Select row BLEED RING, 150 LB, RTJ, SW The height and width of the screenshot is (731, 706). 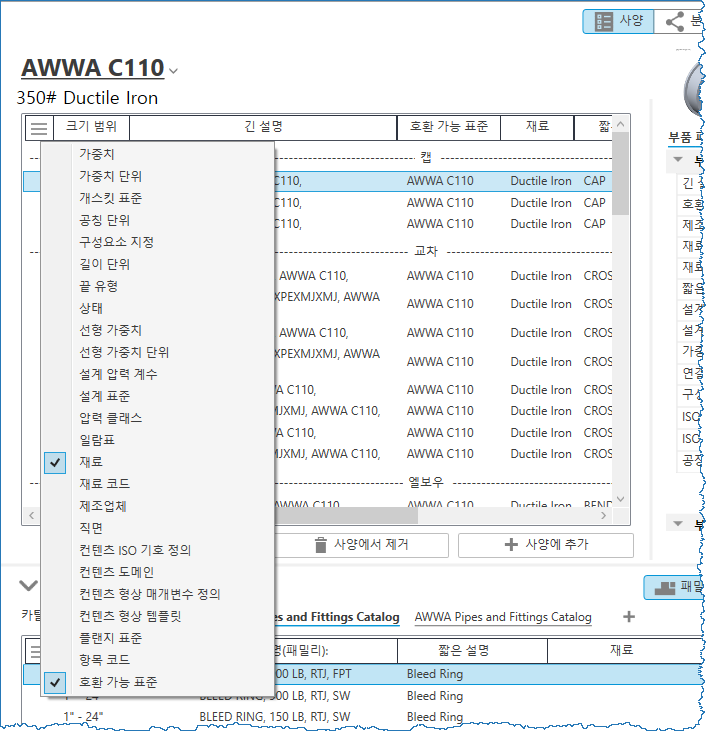(x=364, y=717)
